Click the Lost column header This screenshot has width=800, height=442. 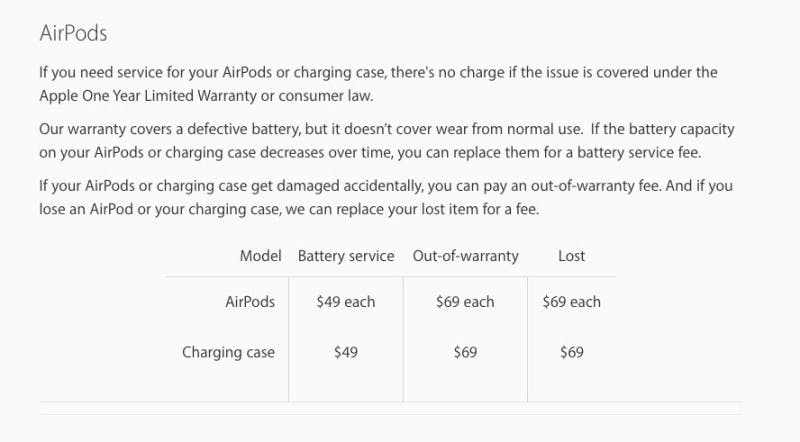(571, 256)
